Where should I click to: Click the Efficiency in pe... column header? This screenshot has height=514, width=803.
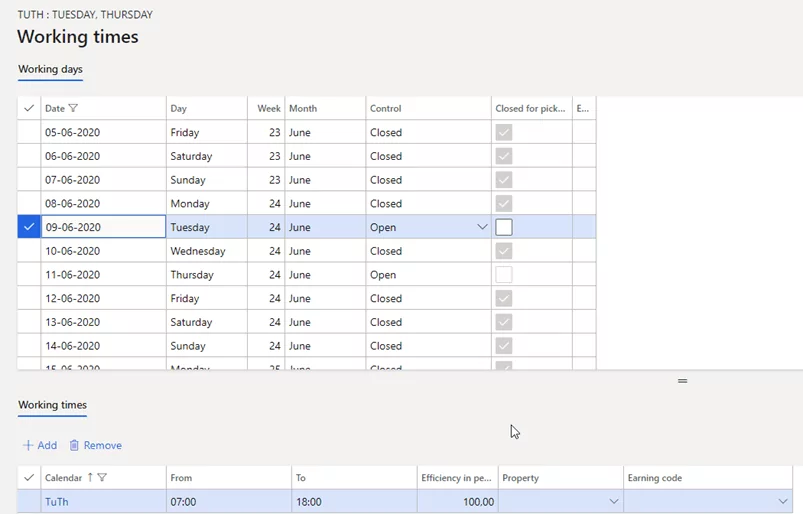(456, 477)
